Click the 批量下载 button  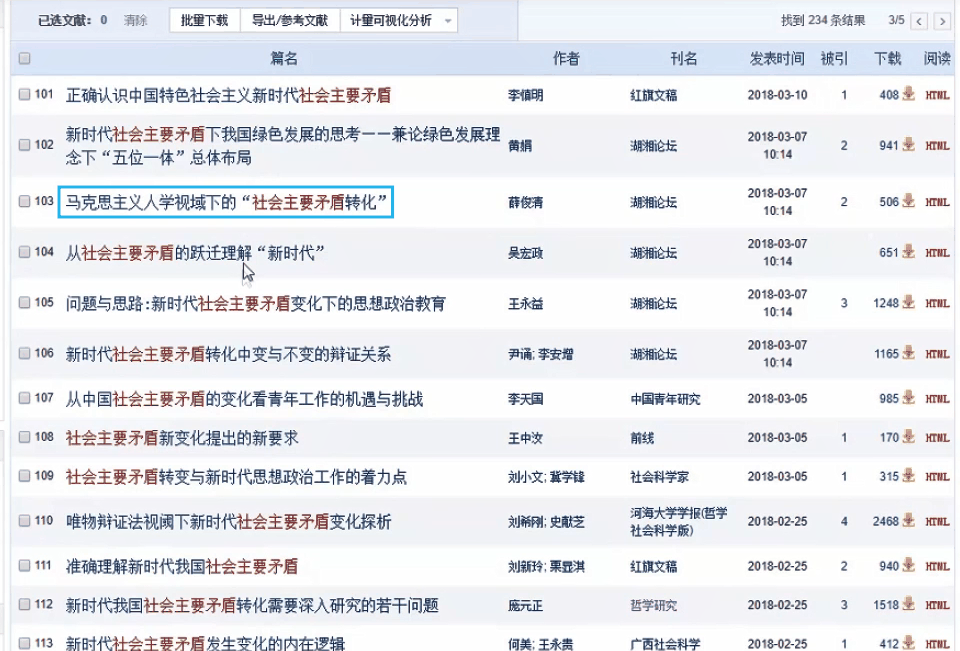coord(204,21)
